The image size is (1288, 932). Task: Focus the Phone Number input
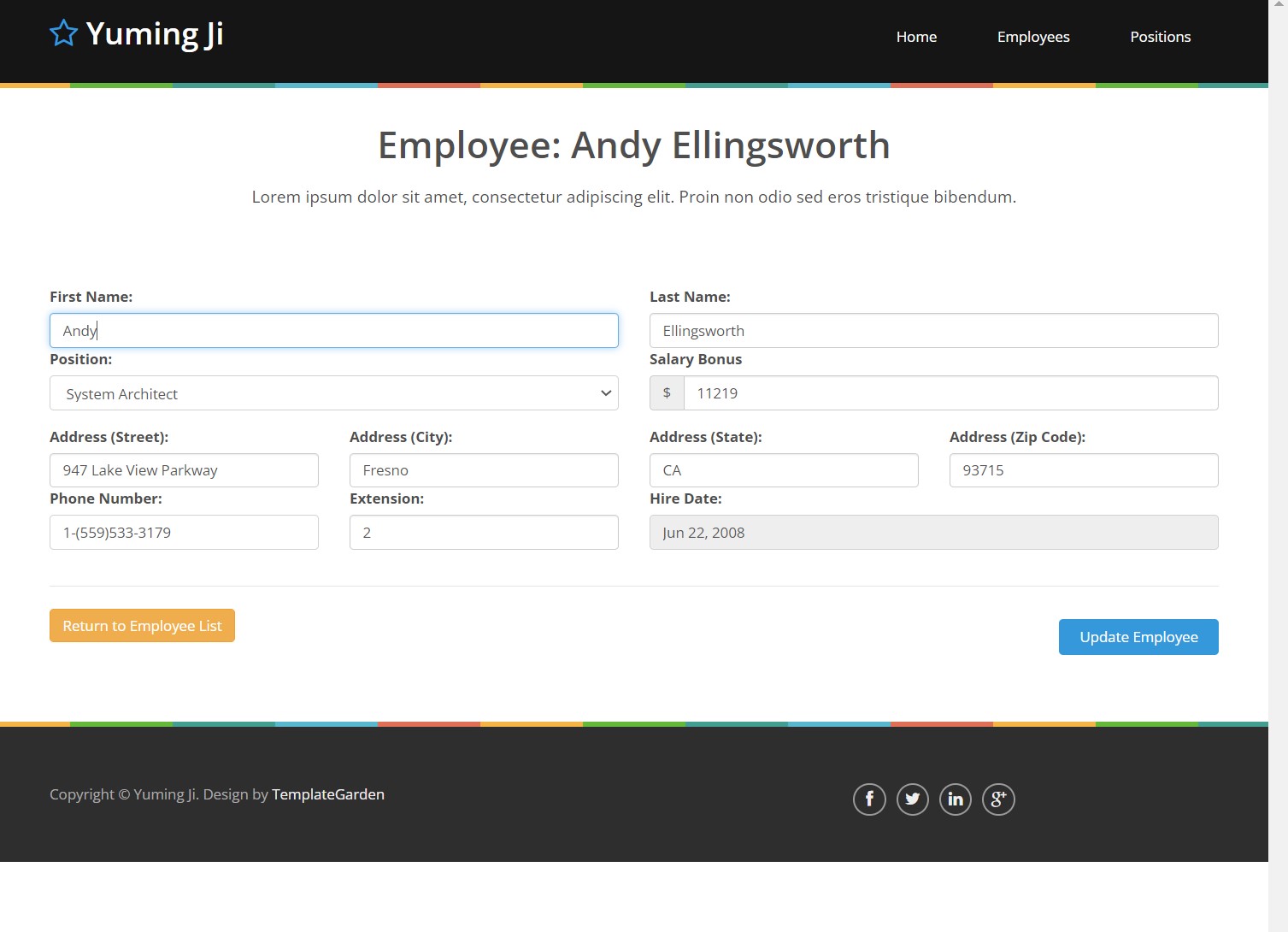184,532
